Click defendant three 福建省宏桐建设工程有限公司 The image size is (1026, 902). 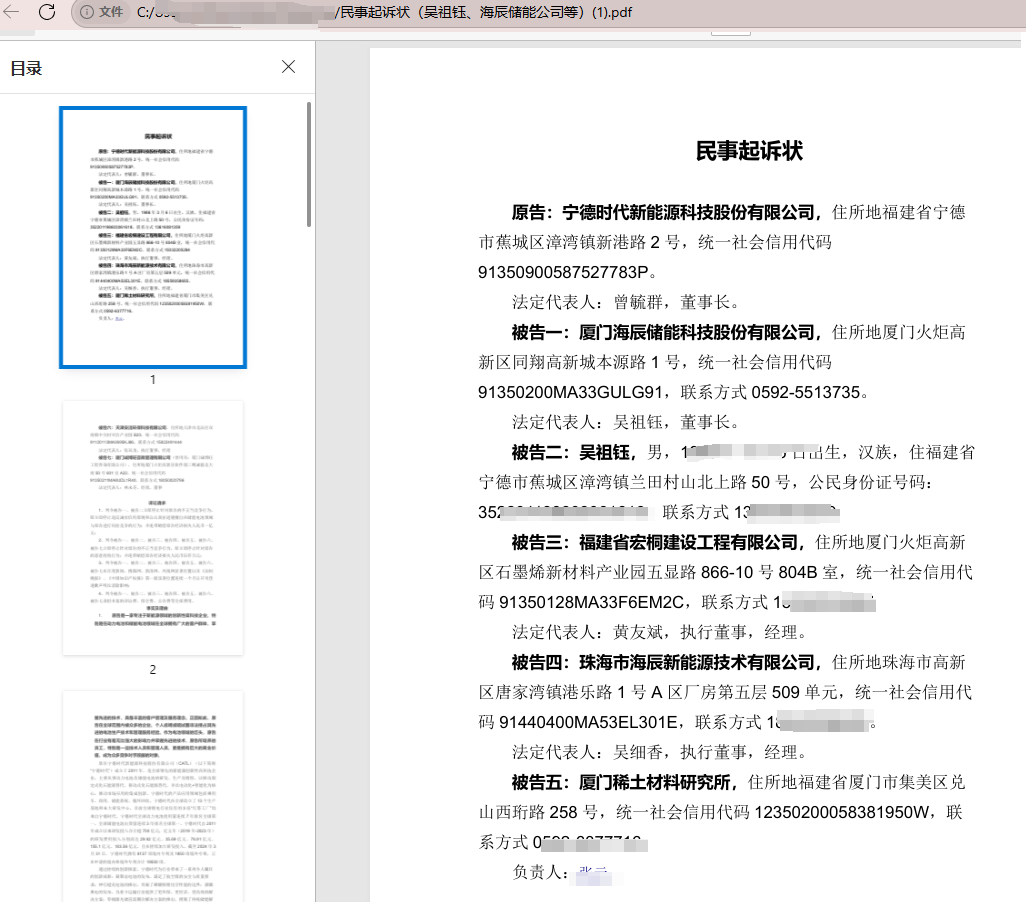[688, 543]
